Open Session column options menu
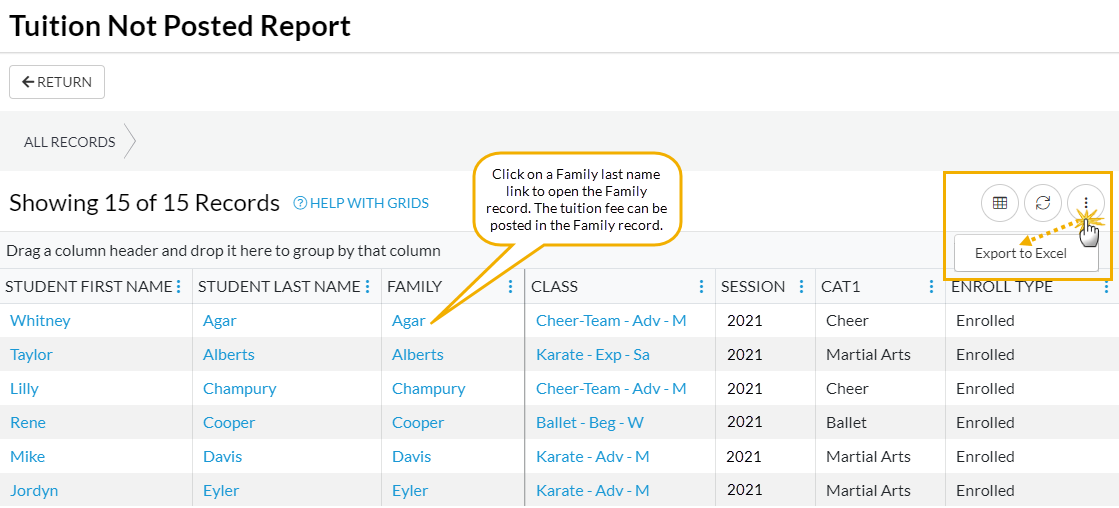Image resolution: width=1119 pixels, height=508 pixels. click(801, 287)
